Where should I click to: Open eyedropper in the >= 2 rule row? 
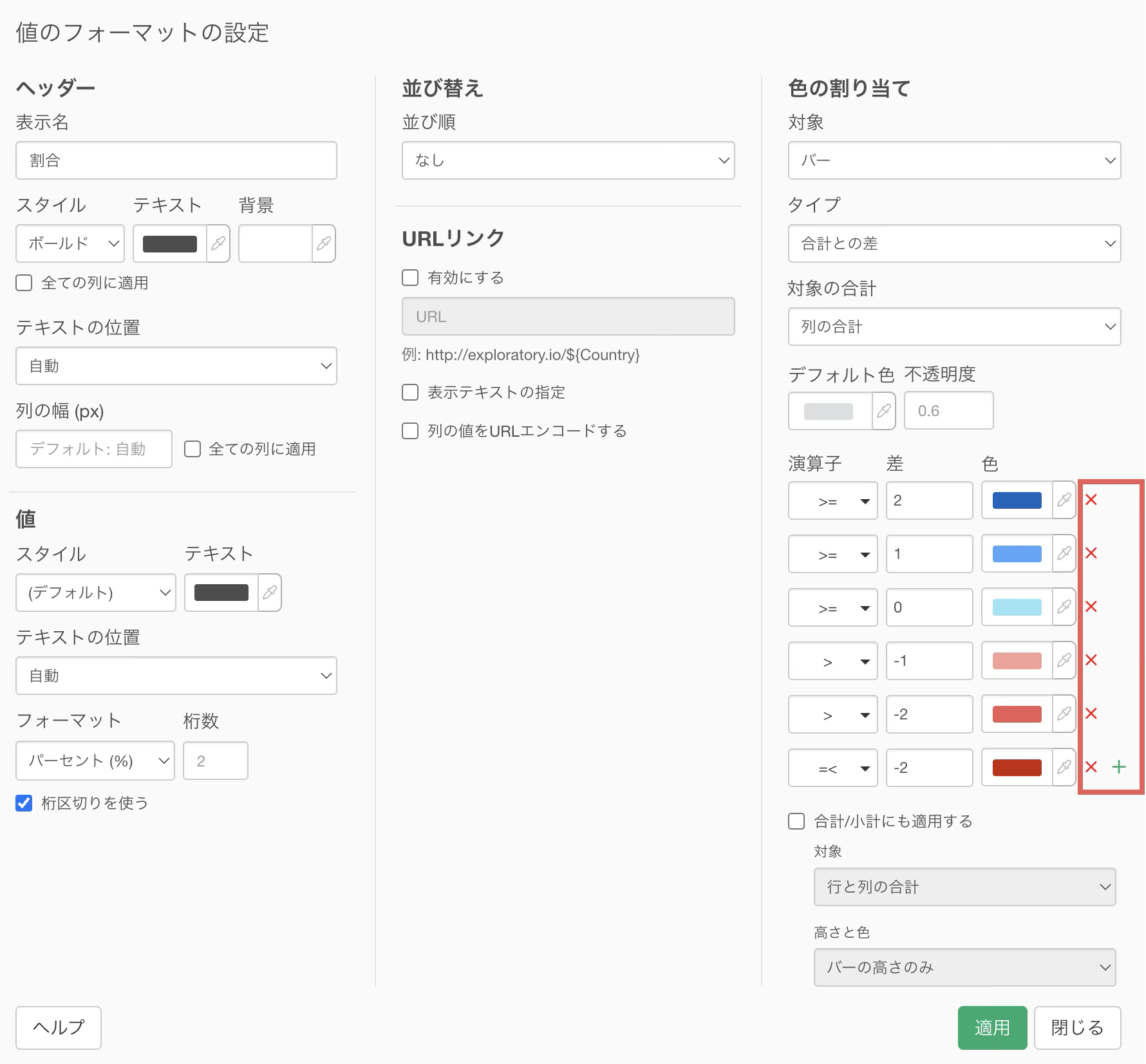(x=1064, y=500)
